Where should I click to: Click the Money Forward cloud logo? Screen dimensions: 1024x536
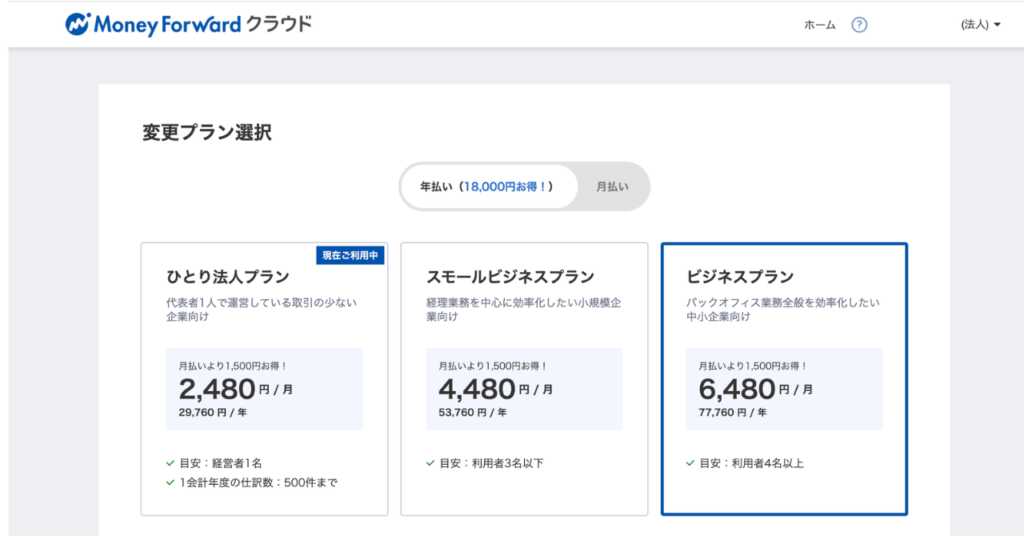click(188, 25)
